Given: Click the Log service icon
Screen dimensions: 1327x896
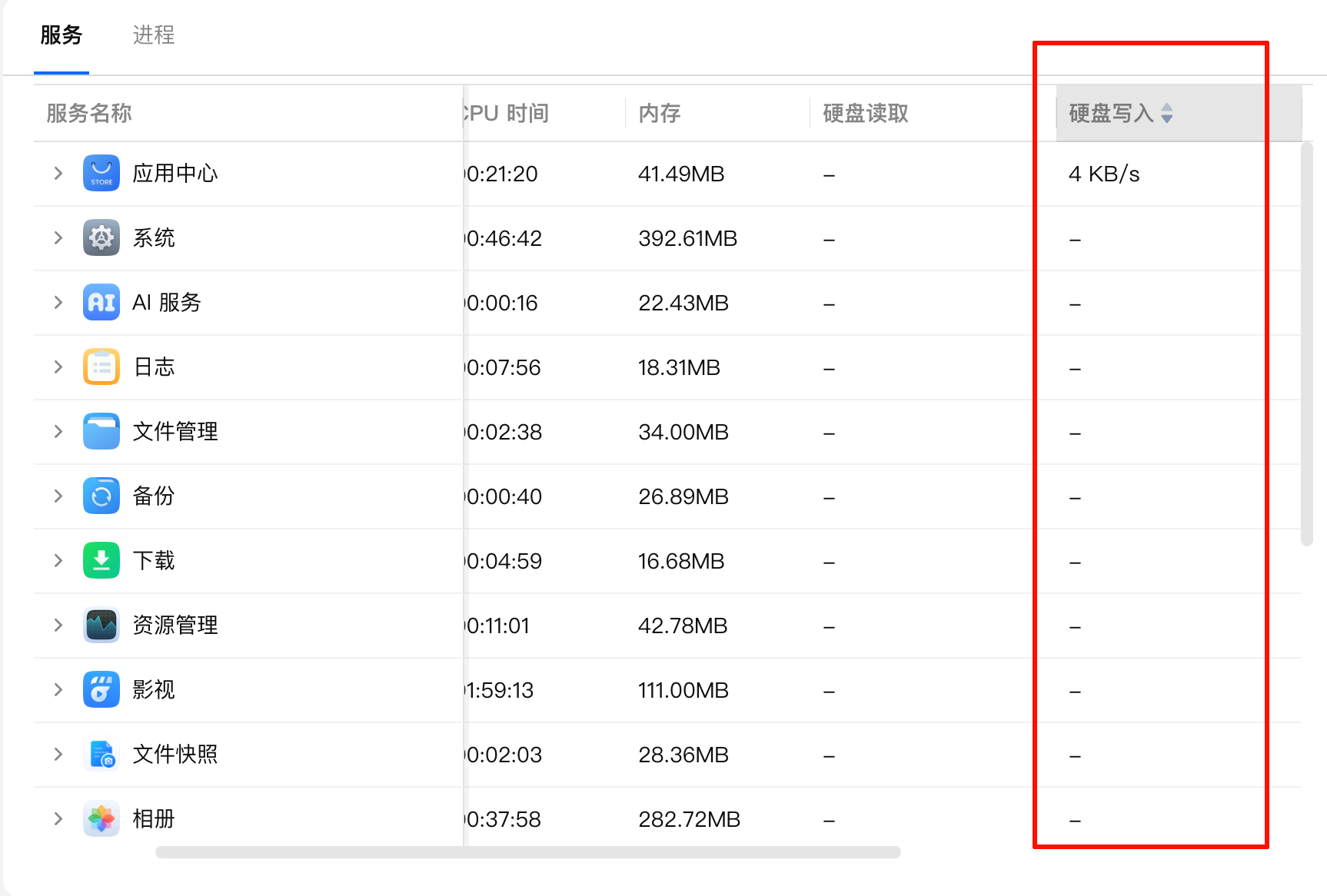Looking at the screenshot, I should (x=101, y=367).
